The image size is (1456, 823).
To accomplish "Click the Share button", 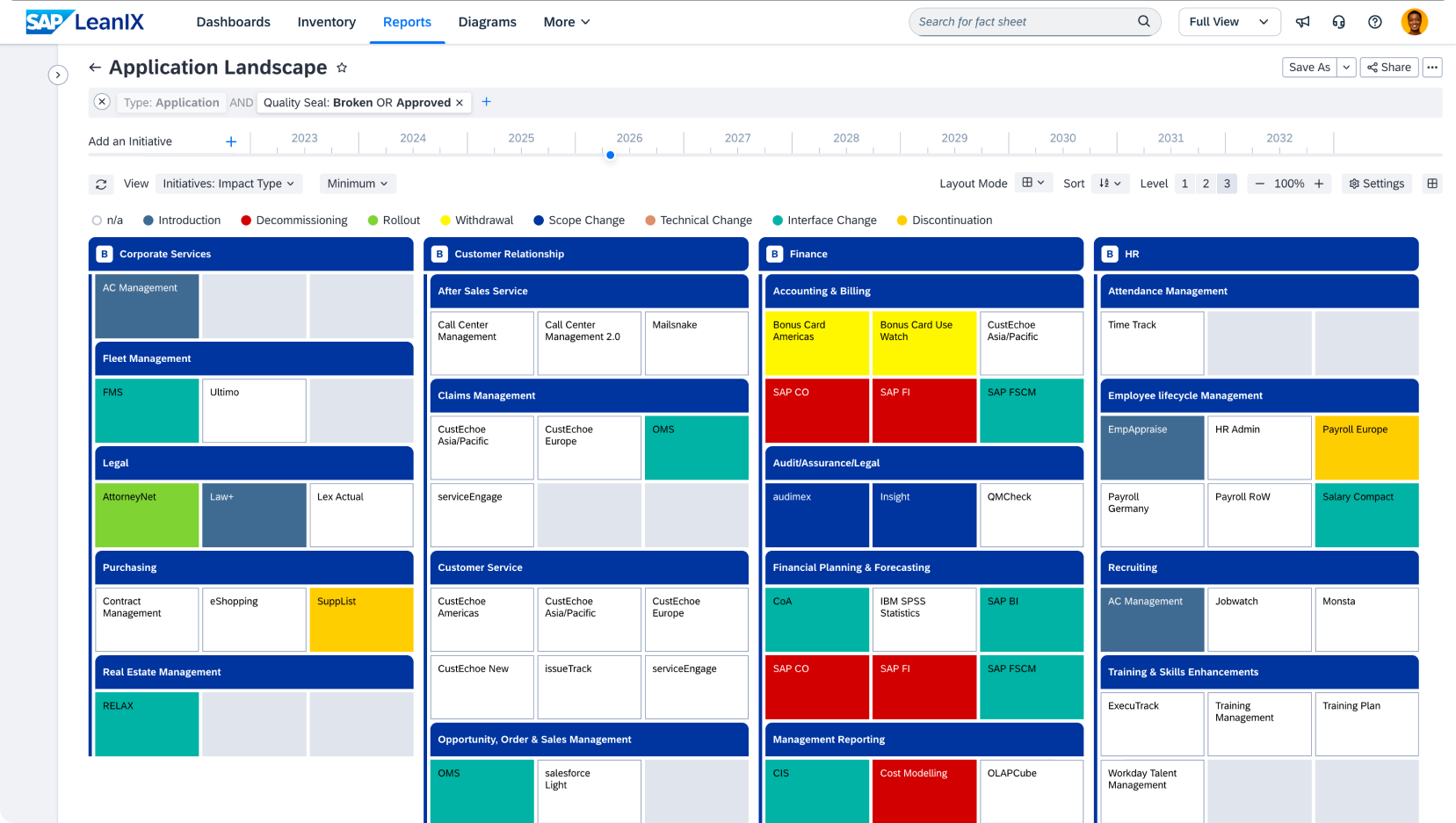I will click(1389, 67).
